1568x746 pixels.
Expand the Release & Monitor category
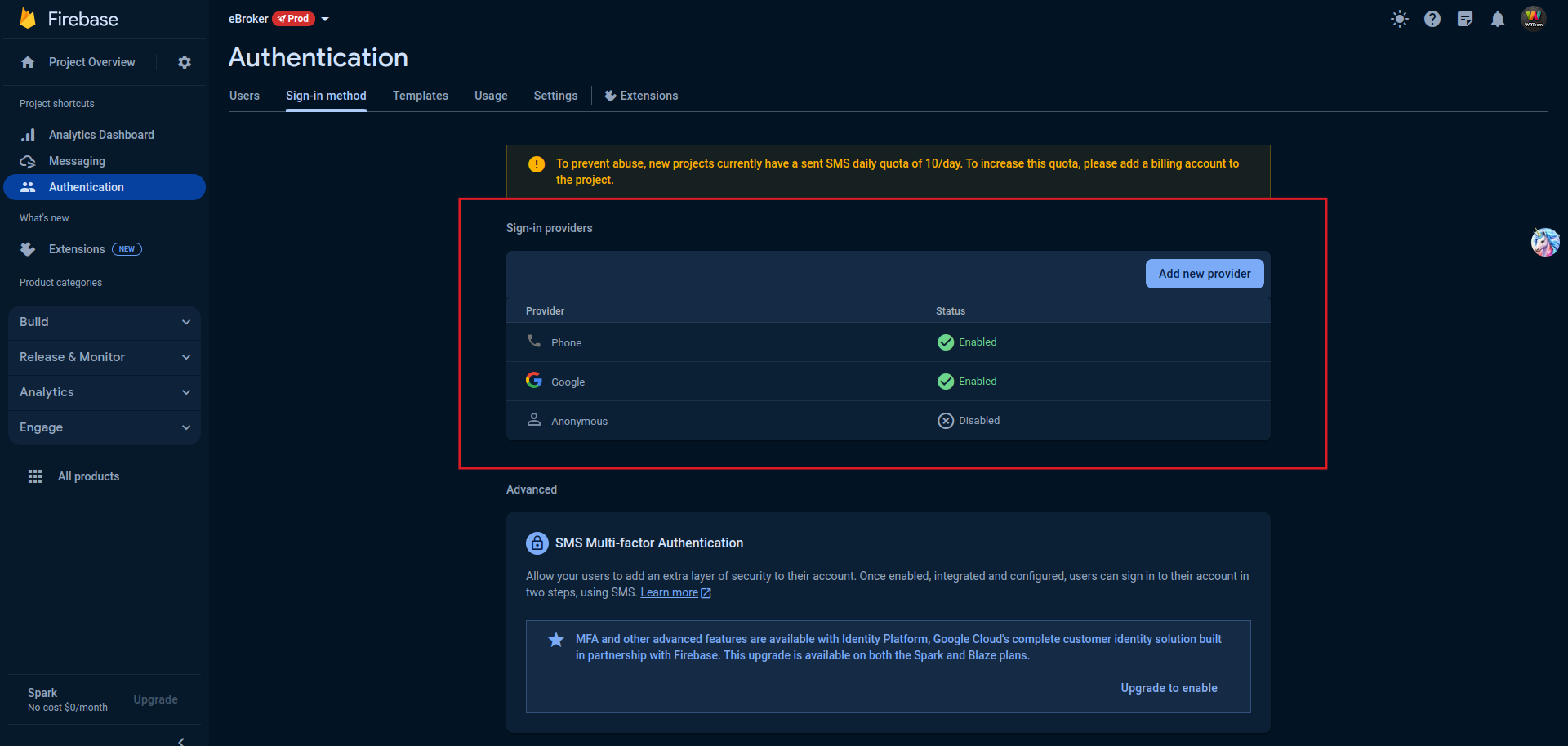(105, 357)
